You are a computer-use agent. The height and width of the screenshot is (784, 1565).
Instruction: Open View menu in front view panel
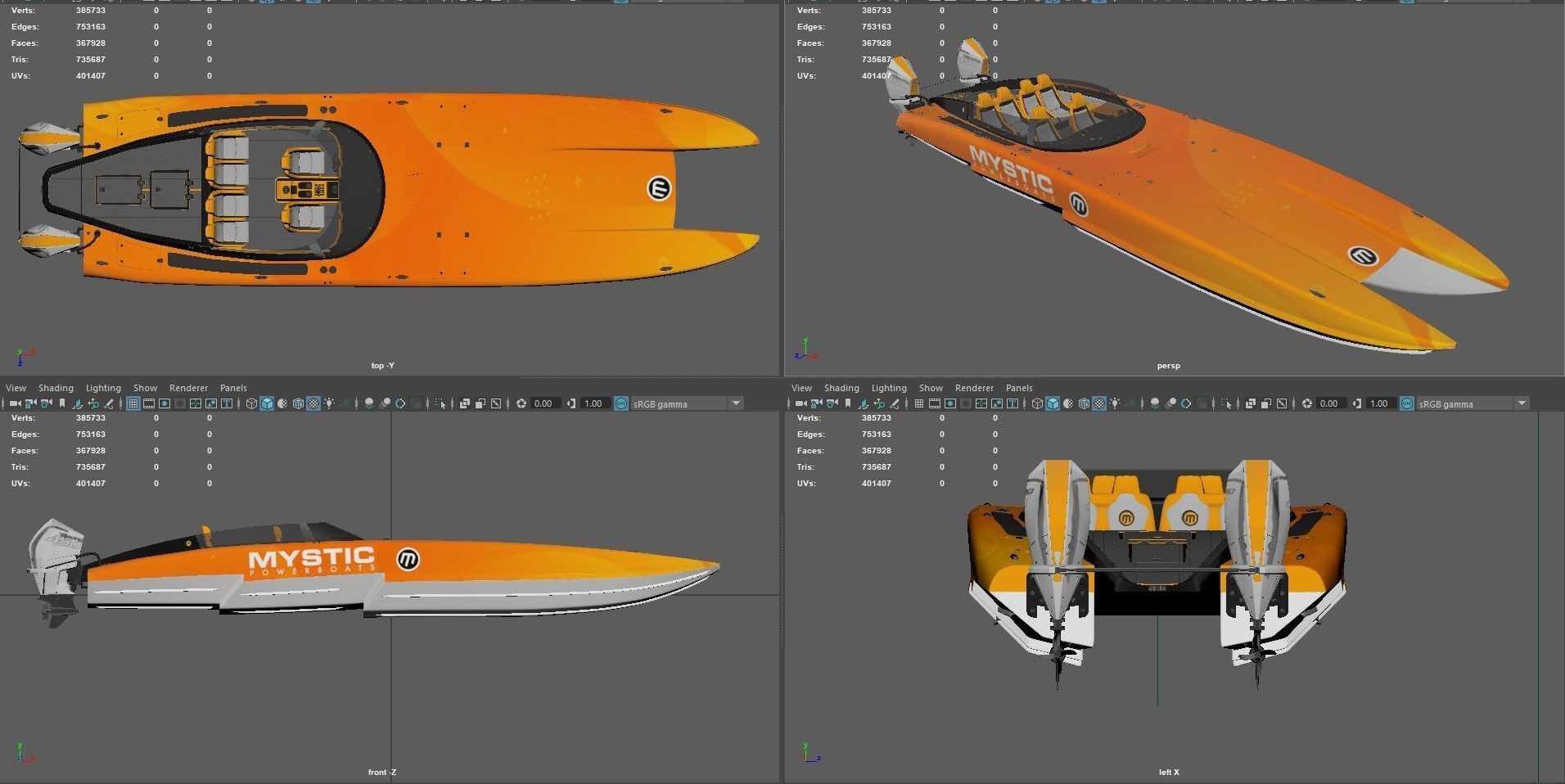16,388
